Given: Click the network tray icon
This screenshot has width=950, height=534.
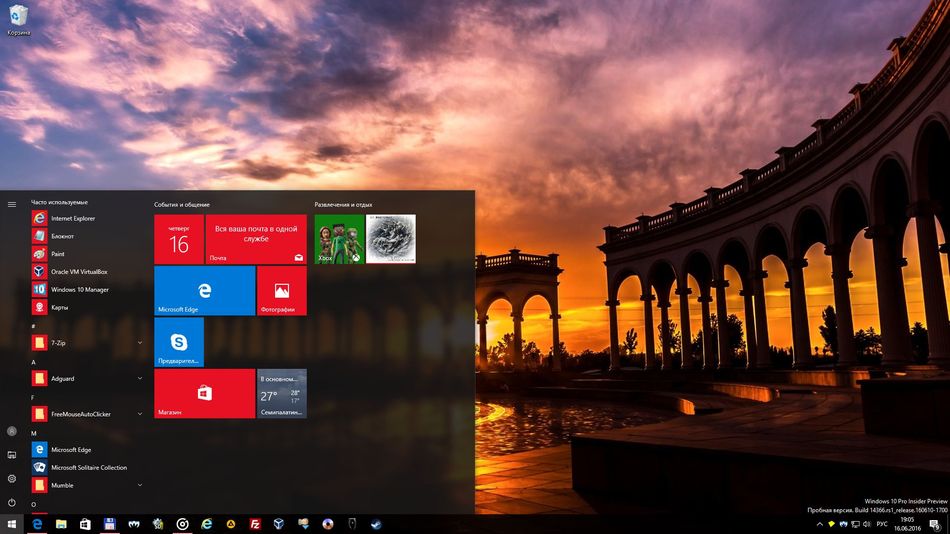Looking at the screenshot, I should [x=855, y=524].
